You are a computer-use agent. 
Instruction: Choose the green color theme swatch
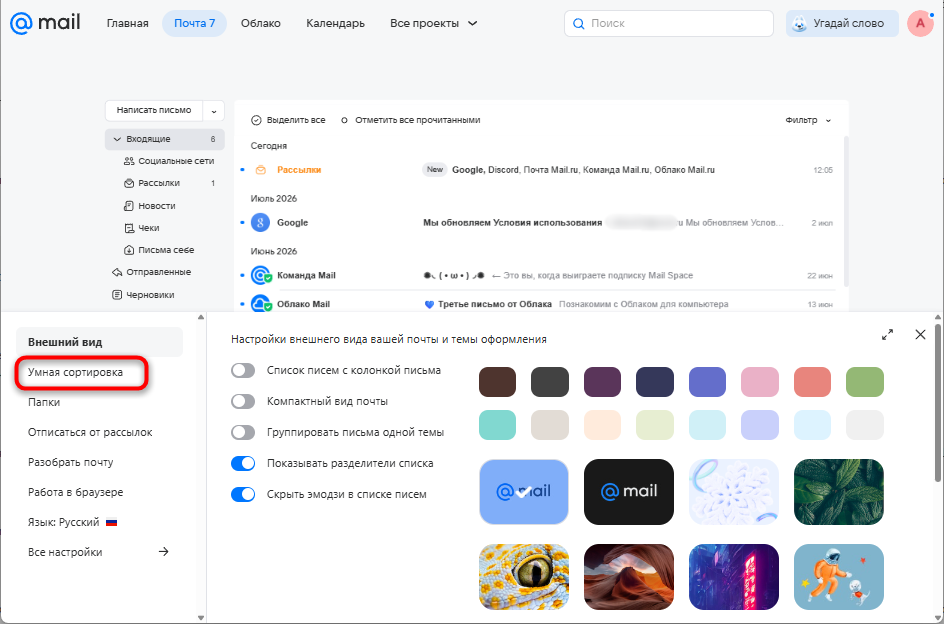865,382
